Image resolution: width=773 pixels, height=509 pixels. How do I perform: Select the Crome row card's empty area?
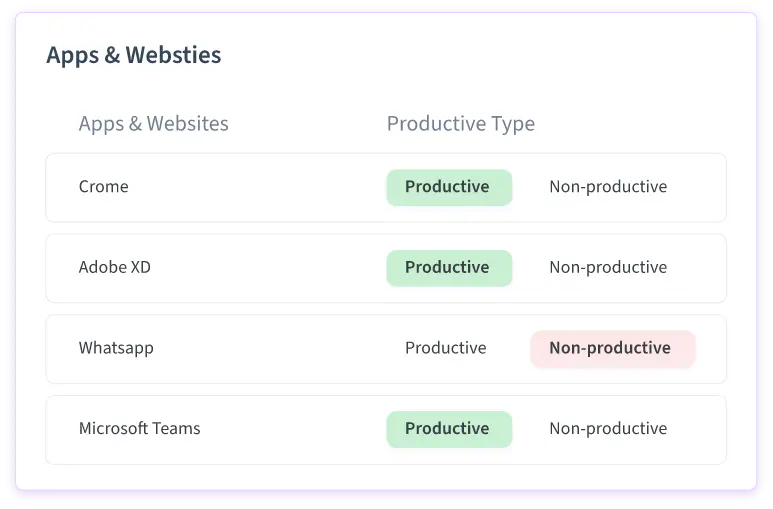[260, 187]
